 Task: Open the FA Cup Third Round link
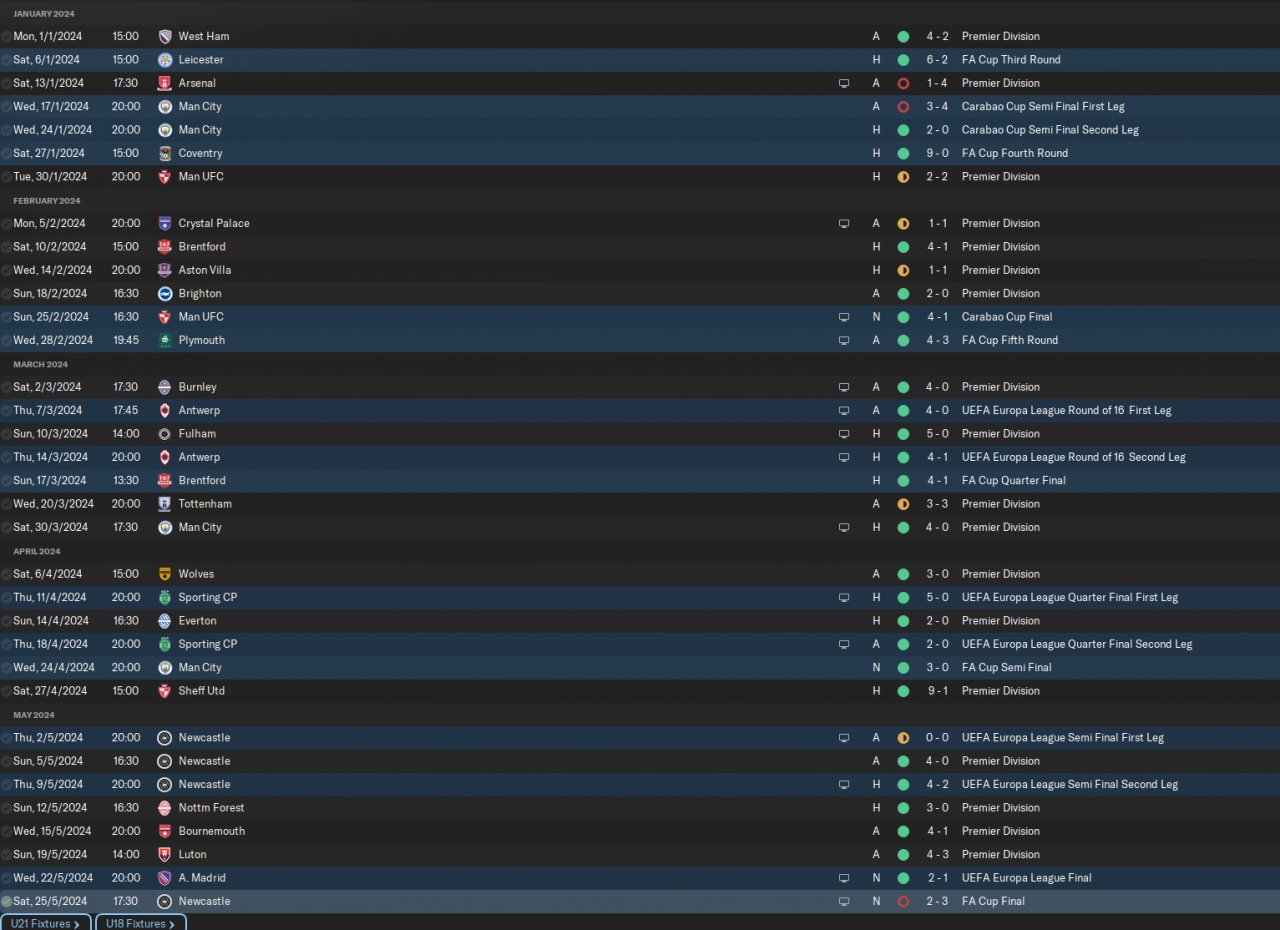pos(1011,60)
